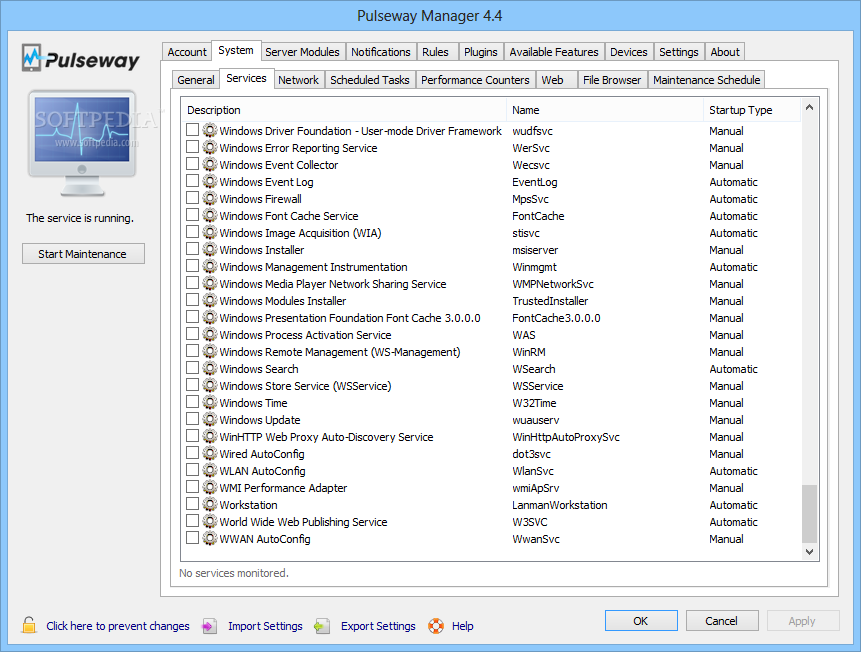Click the Import Settings link
The image size is (861, 652).
tap(265, 626)
